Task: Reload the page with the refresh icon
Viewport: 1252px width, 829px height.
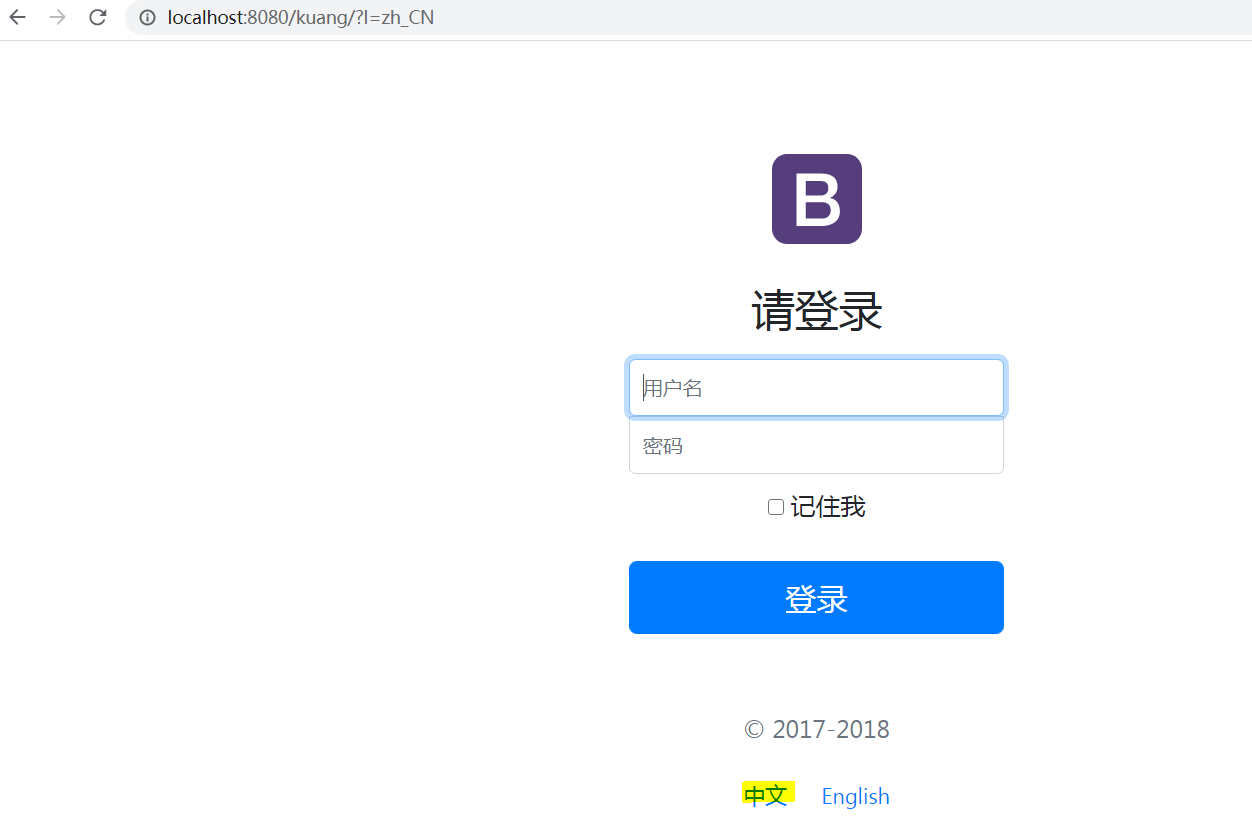Action: point(97,17)
